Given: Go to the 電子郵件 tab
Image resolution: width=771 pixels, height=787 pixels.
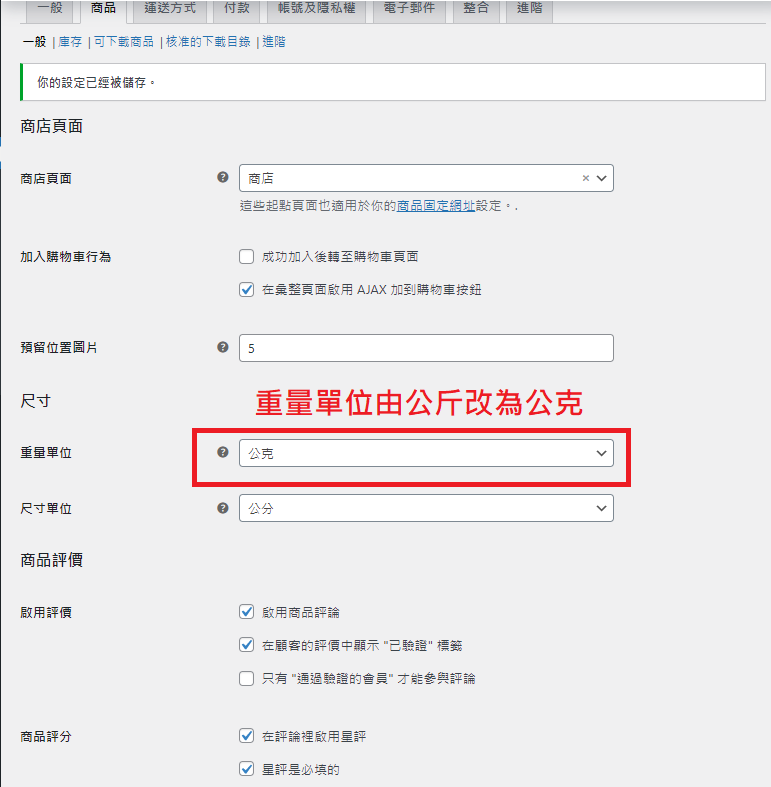Looking at the screenshot, I should click(x=411, y=10).
